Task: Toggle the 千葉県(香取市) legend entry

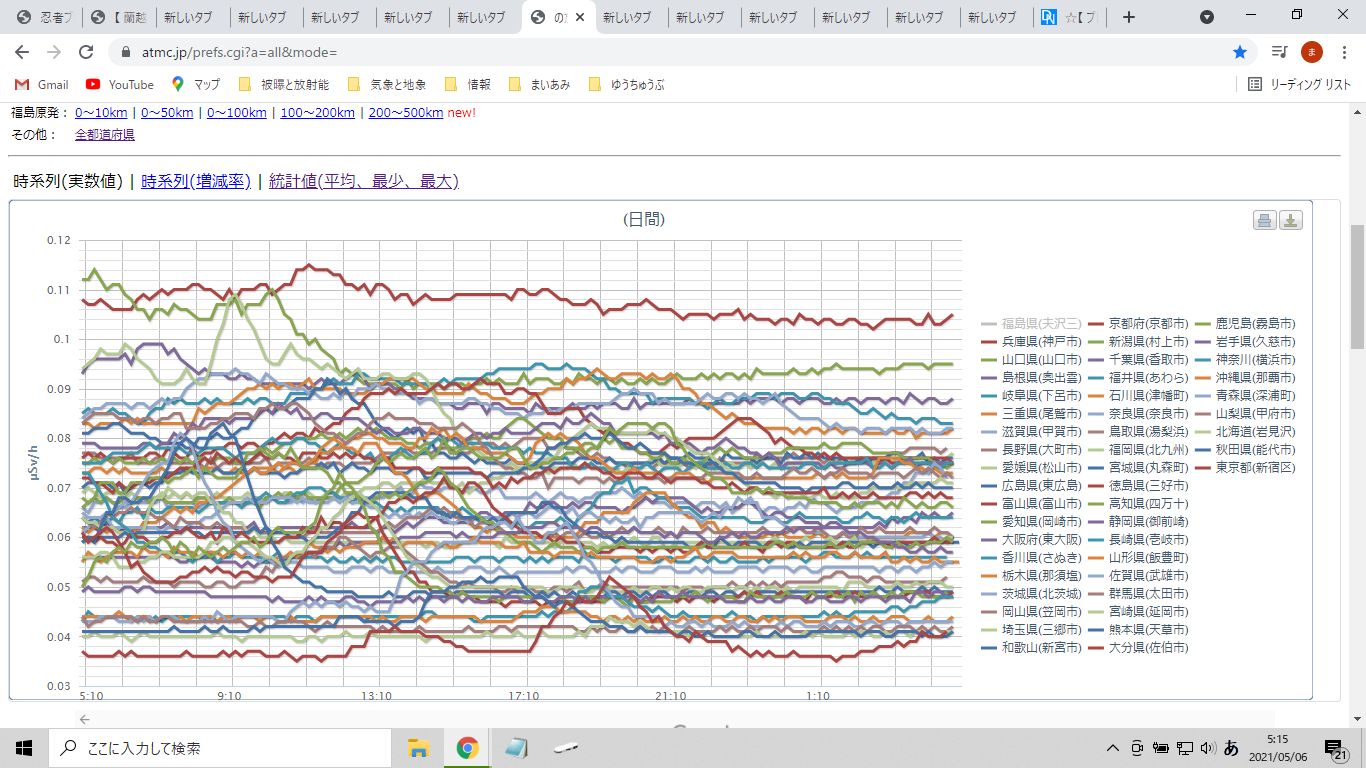Action: click(x=1138, y=359)
